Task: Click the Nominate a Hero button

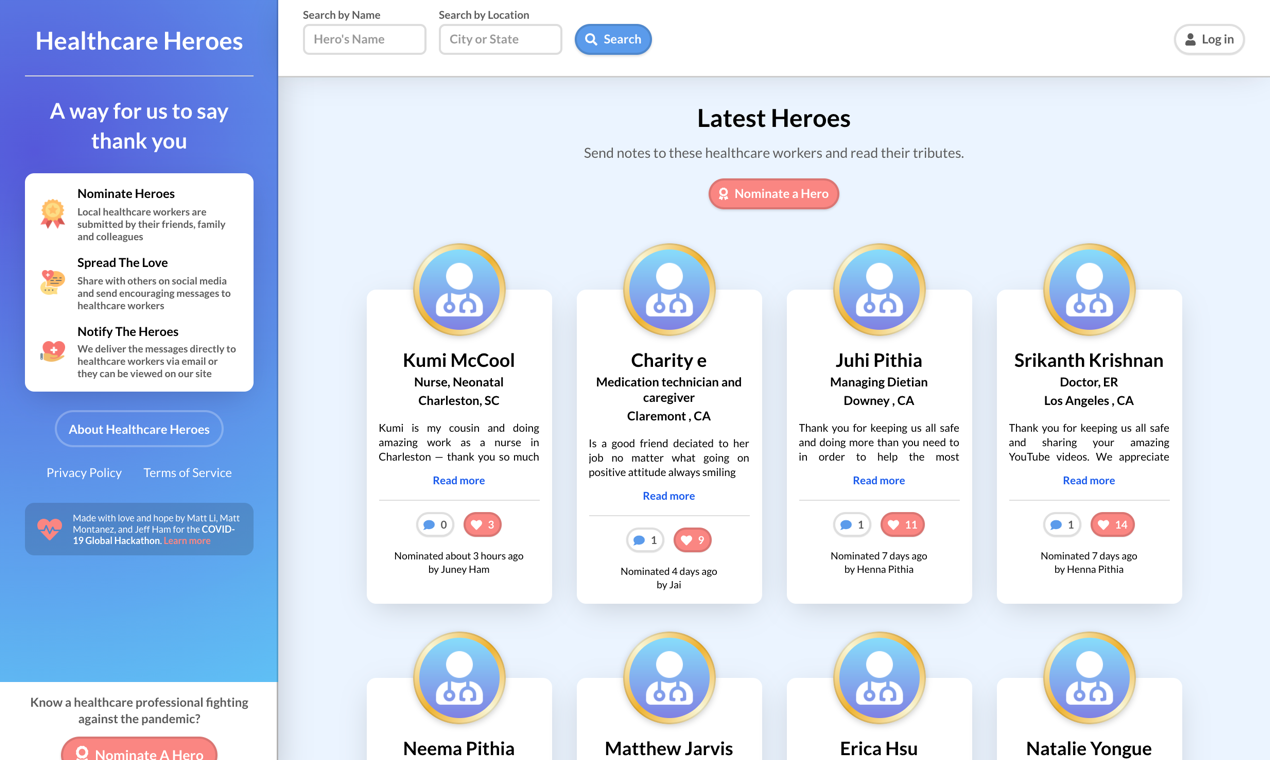Action: tap(773, 193)
